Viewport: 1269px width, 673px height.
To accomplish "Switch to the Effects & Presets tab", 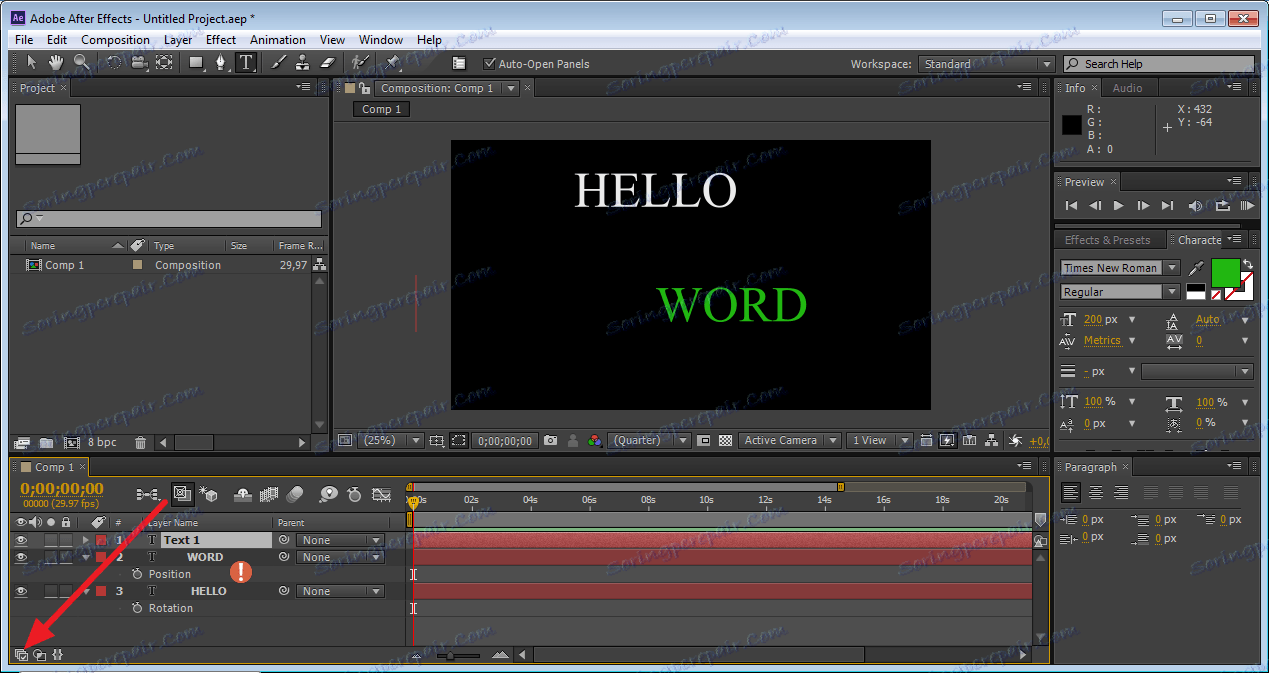I will coord(1107,240).
